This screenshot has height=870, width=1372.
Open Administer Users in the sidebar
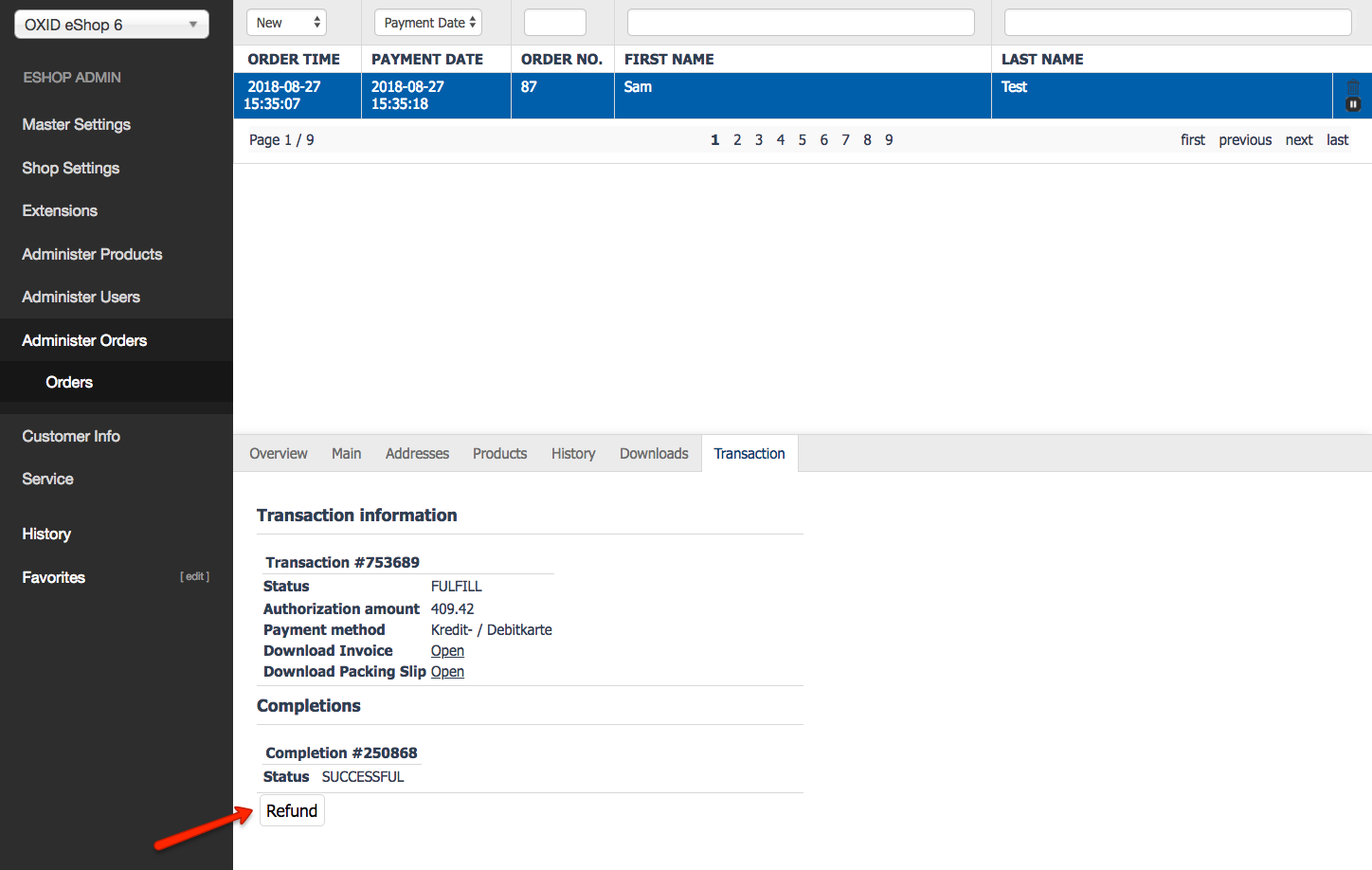[81, 297]
